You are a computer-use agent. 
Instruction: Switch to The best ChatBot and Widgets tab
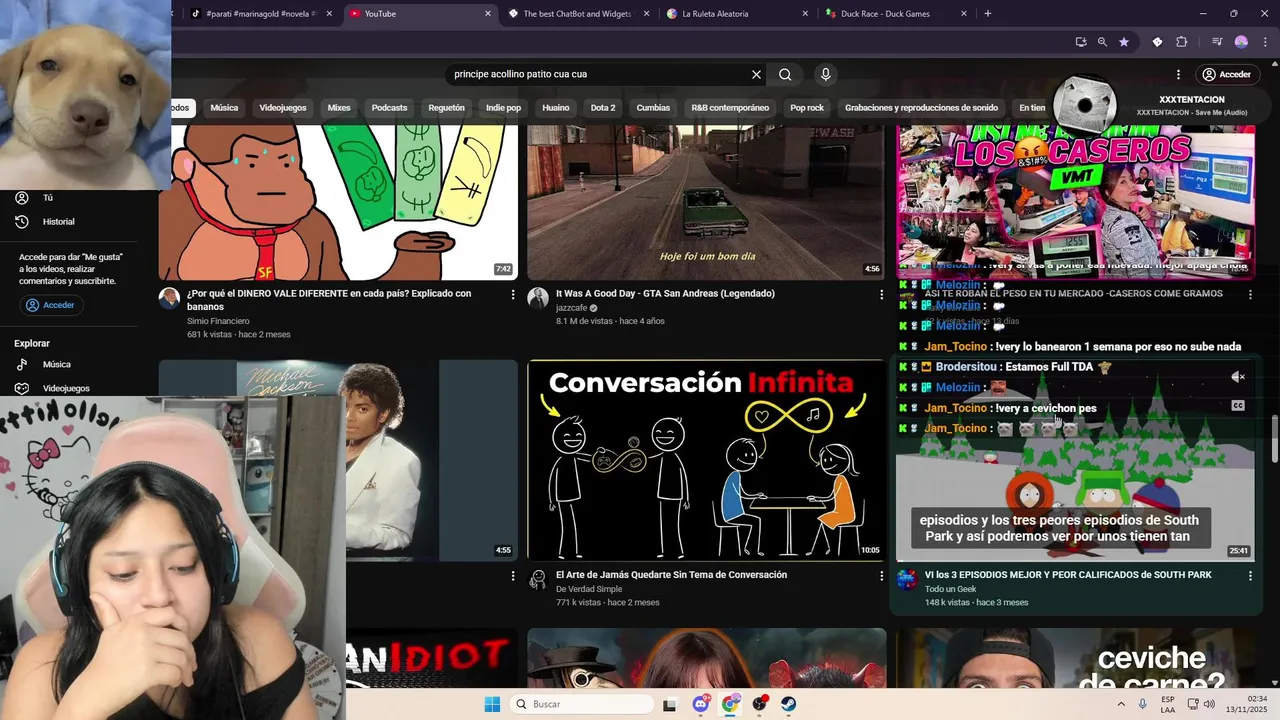(x=577, y=13)
